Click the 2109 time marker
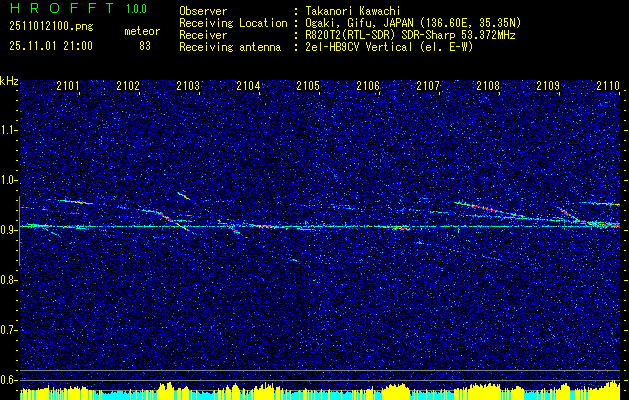 [x=548, y=85]
